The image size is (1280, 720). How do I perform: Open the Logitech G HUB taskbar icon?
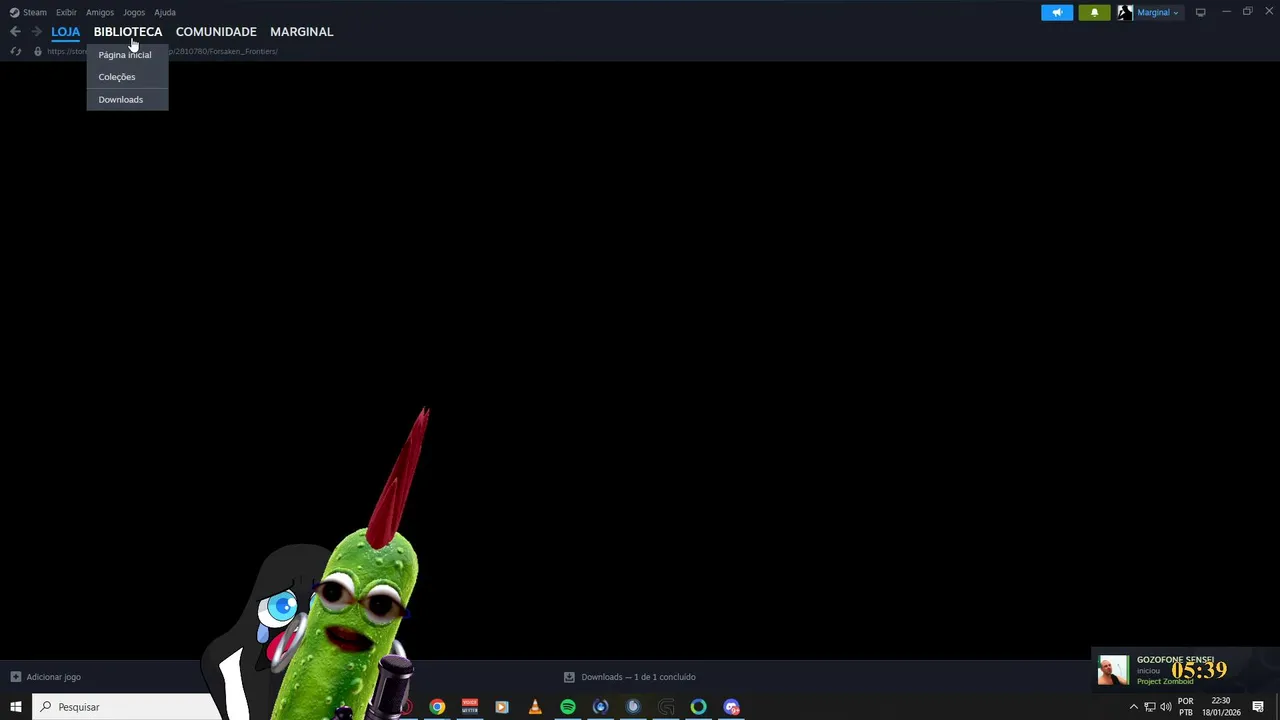[x=666, y=707]
